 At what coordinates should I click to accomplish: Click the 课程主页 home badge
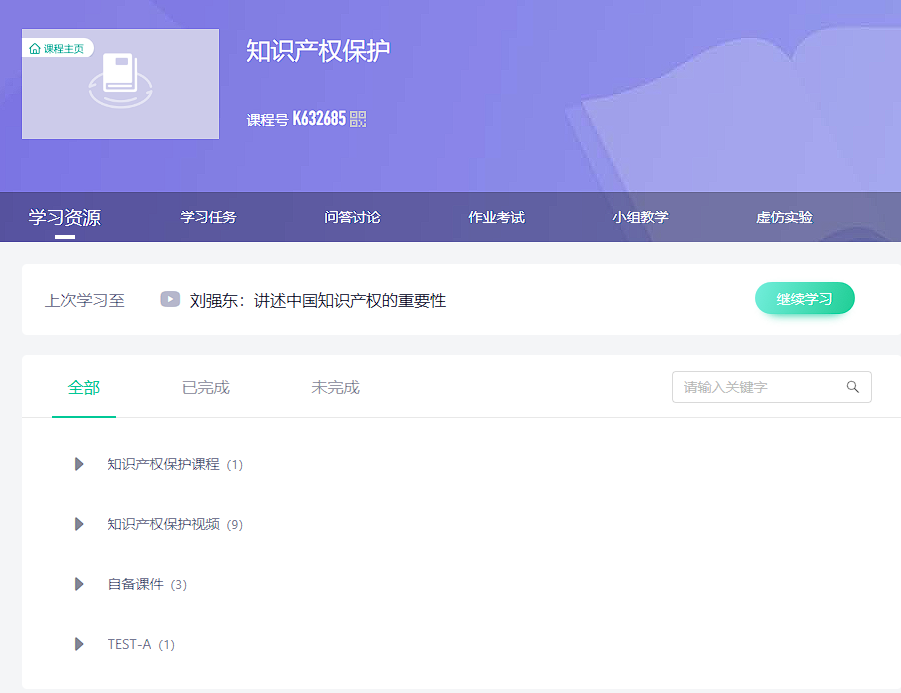tap(57, 48)
